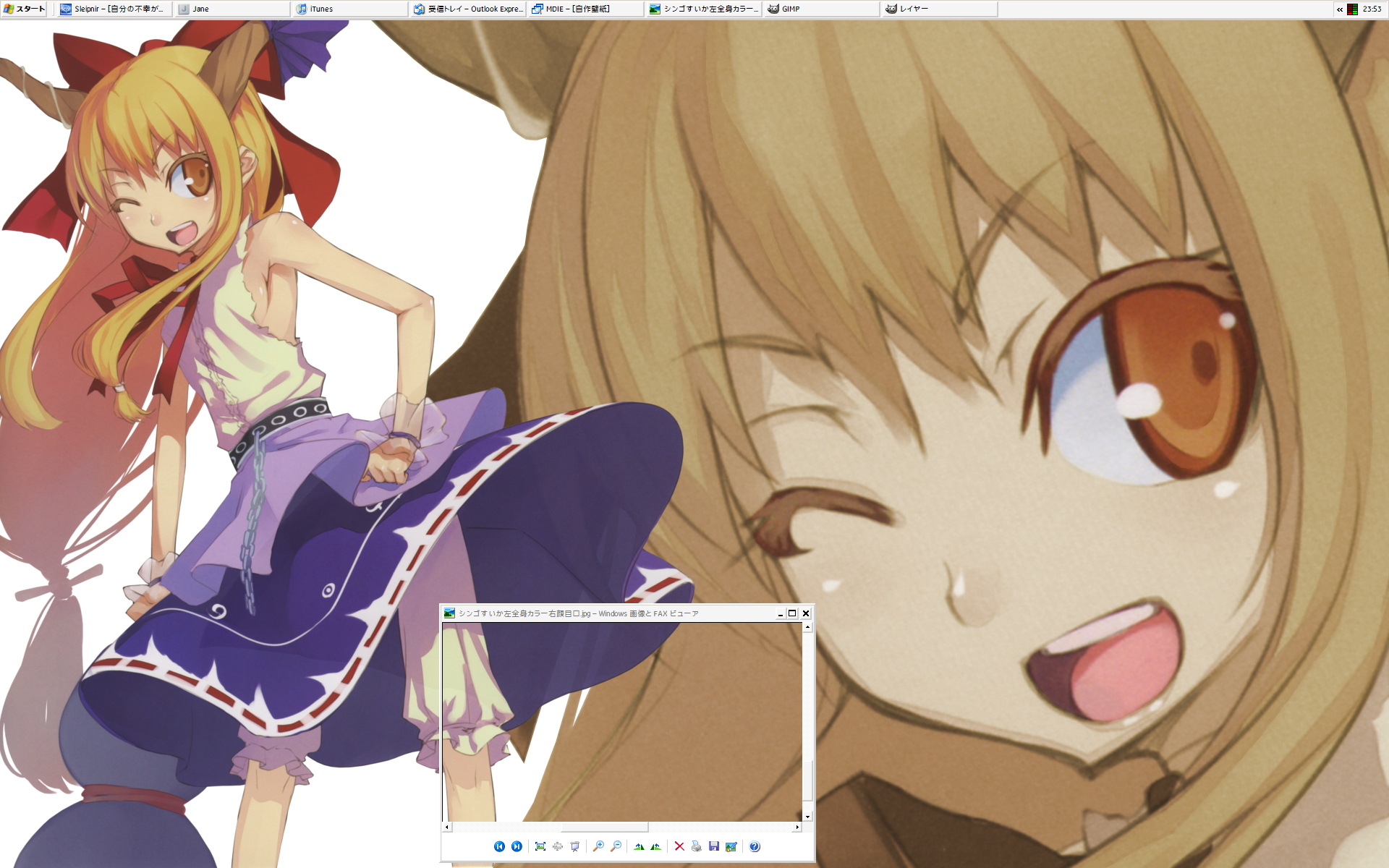The height and width of the screenshot is (868, 1389).
Task: Rotate image clockwise in viewer
Action: pyautogui.click(x=639, y=846)
